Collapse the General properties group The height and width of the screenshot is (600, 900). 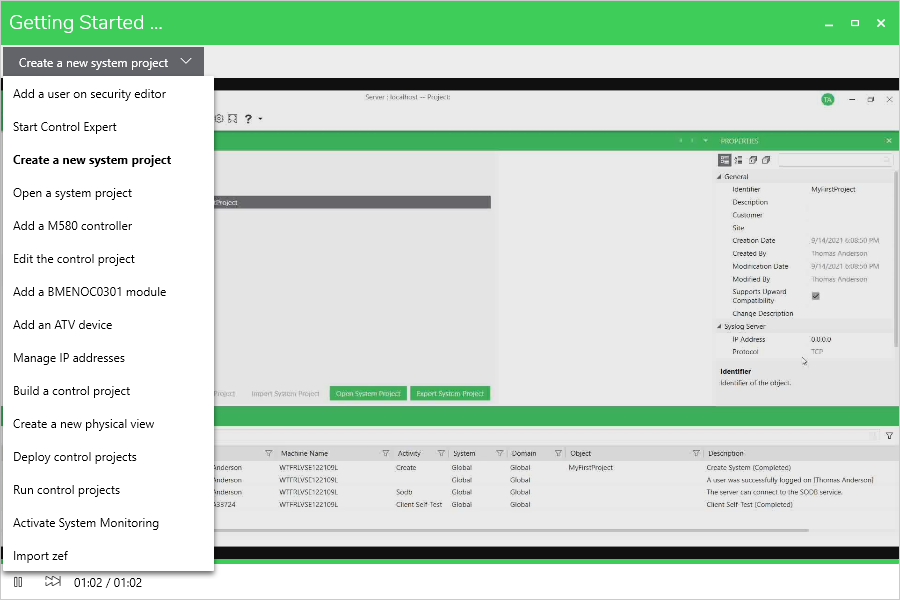click(x=719, y=177)
